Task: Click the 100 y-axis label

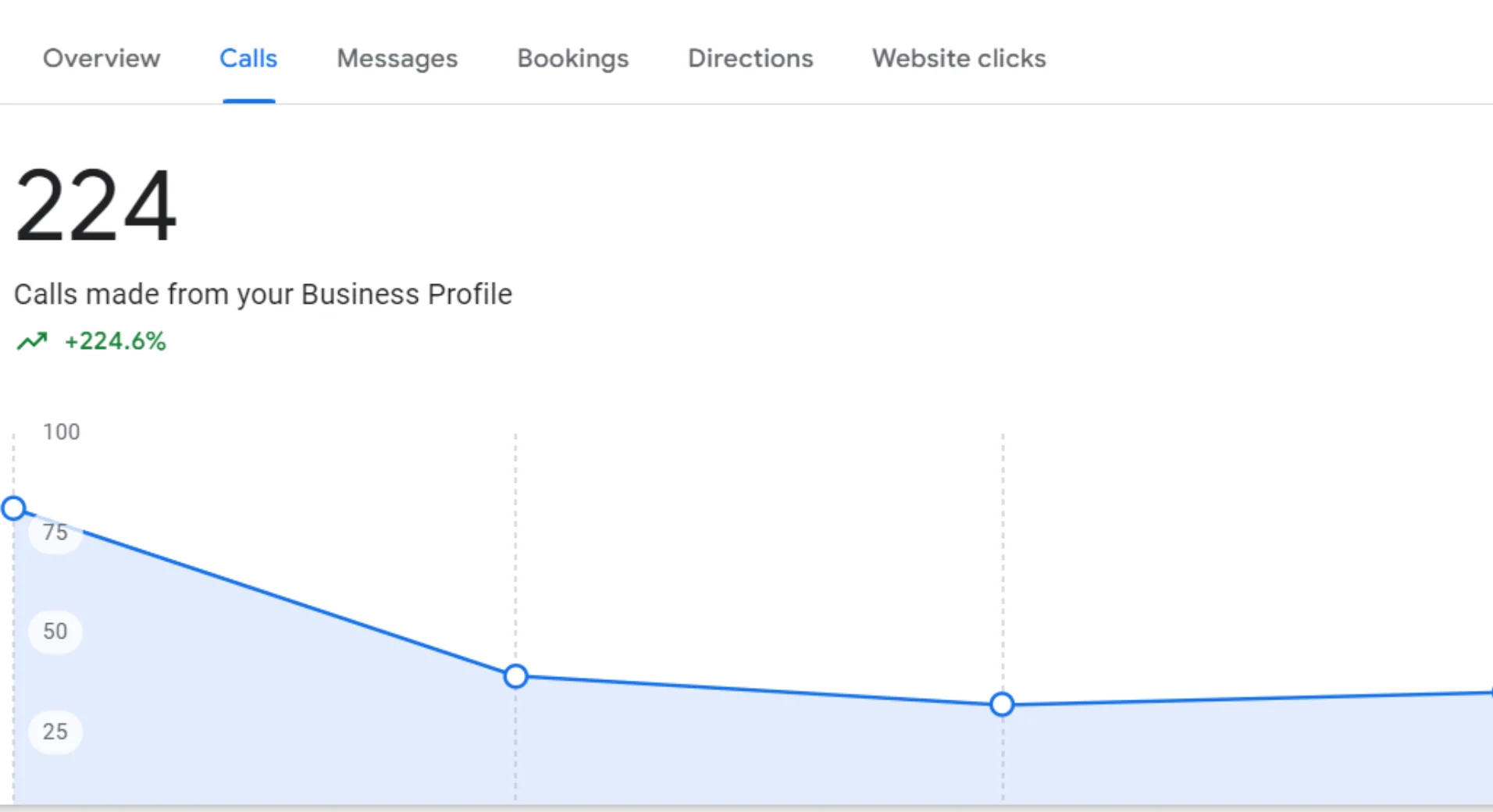Action: (61, 432)
